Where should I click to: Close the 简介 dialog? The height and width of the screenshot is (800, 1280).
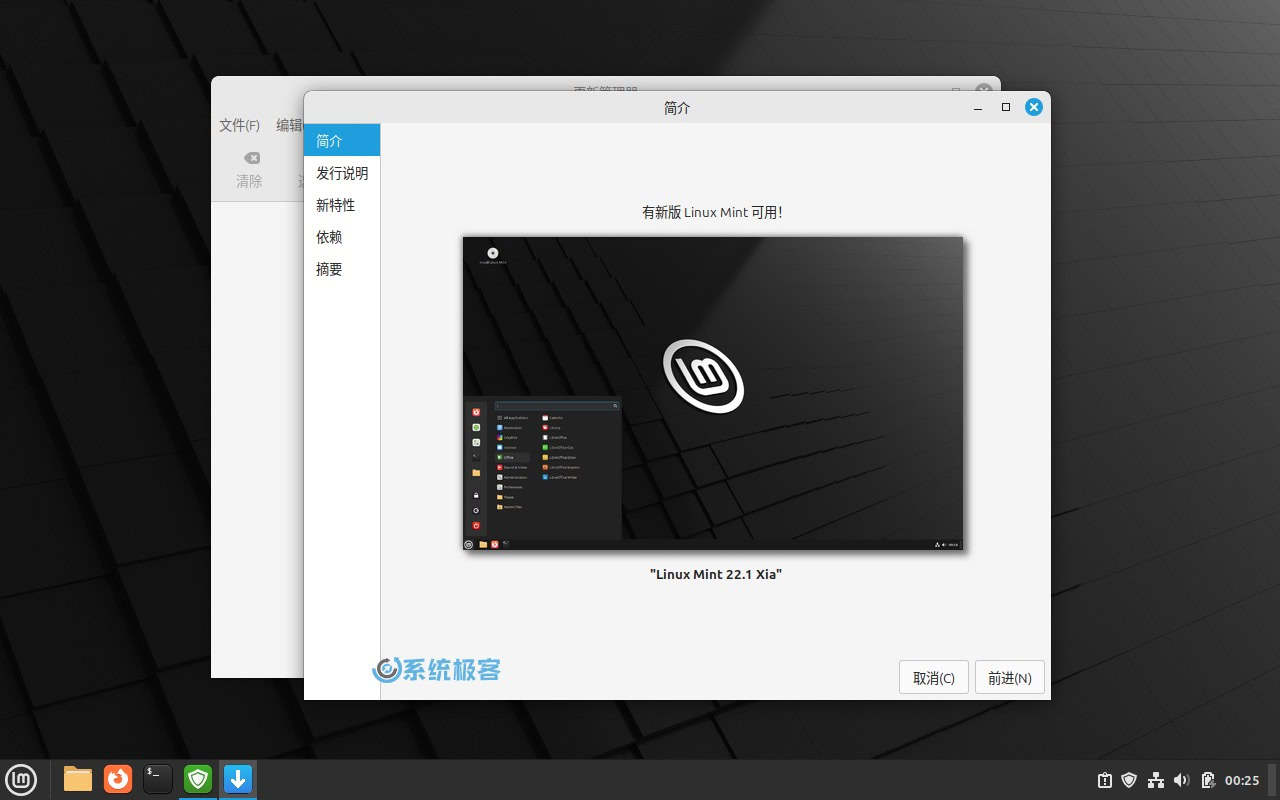click(x=1034, y=107)
